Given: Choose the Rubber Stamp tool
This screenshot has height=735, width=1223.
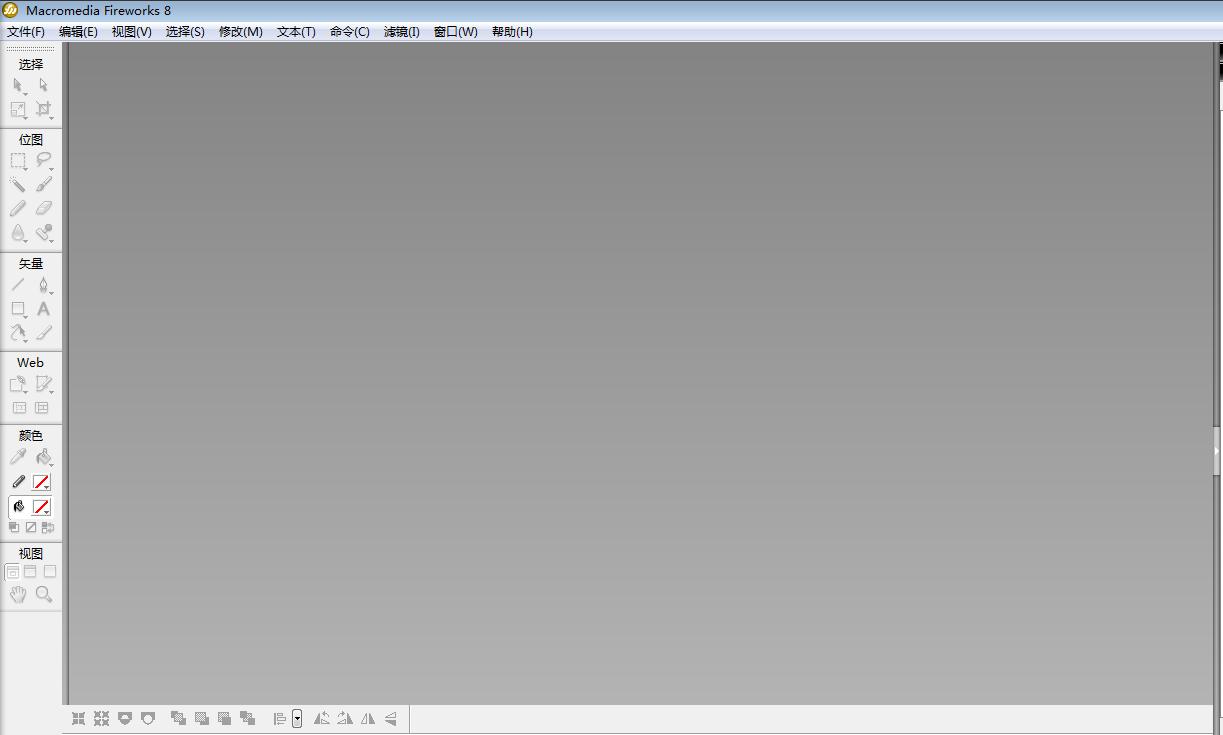Looking at the screenshot, I should coord(43,233).
